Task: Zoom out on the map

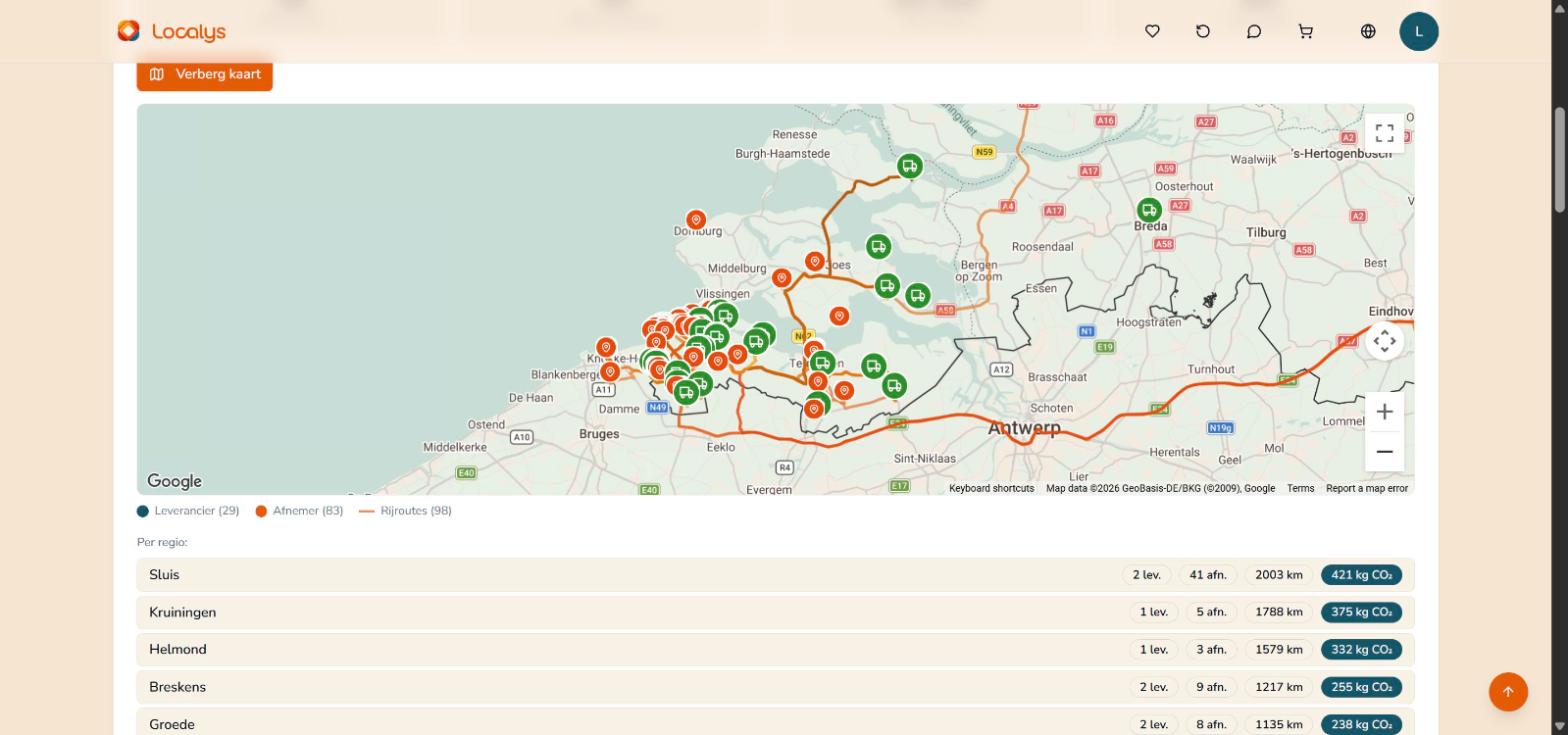Action: coord(1385,452)
